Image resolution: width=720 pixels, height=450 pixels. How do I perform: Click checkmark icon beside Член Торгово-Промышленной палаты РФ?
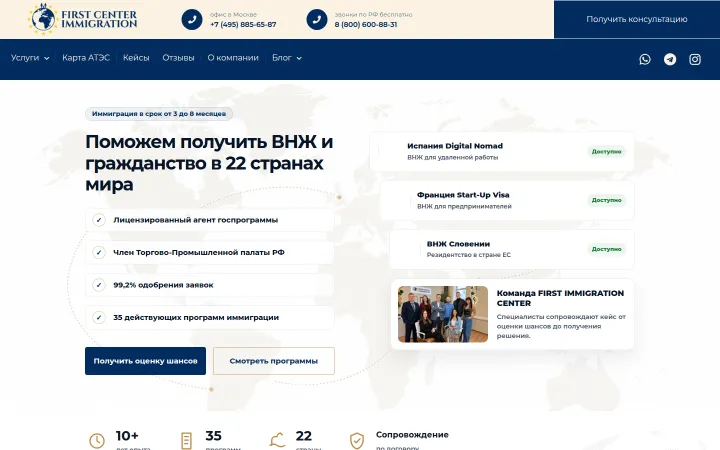coord(99,253)
